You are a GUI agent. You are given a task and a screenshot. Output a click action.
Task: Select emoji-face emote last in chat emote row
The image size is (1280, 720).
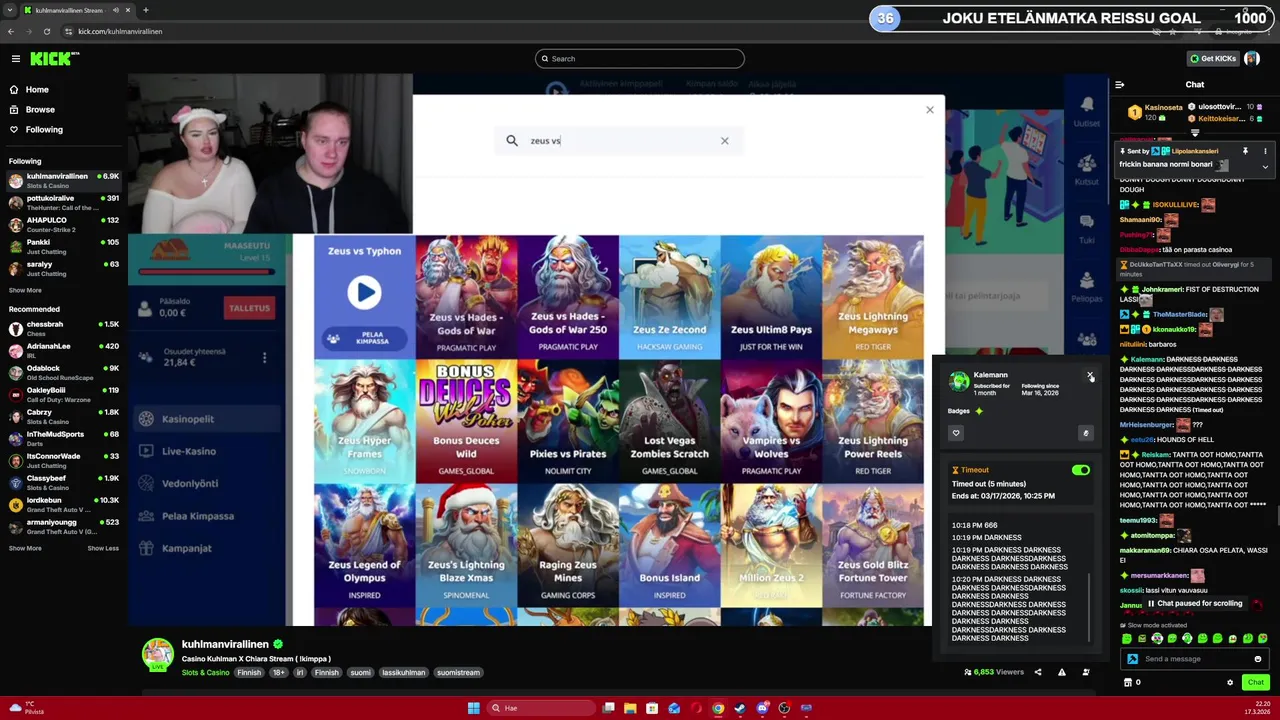tap(1262, 638)
